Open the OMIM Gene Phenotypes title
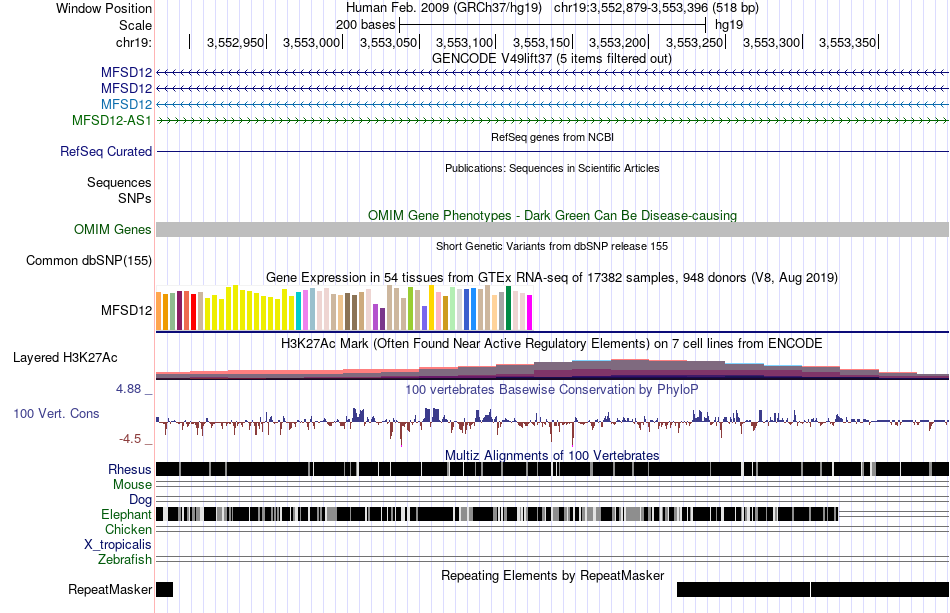950x613 pixels. pos(552,216)
